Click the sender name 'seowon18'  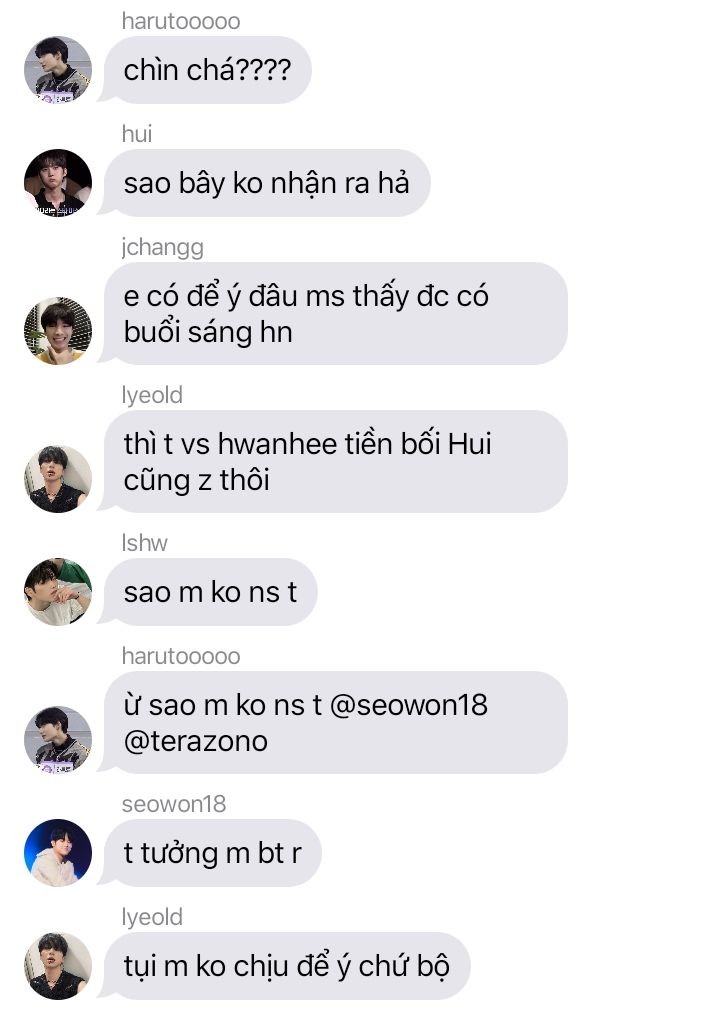pos(174,804)
